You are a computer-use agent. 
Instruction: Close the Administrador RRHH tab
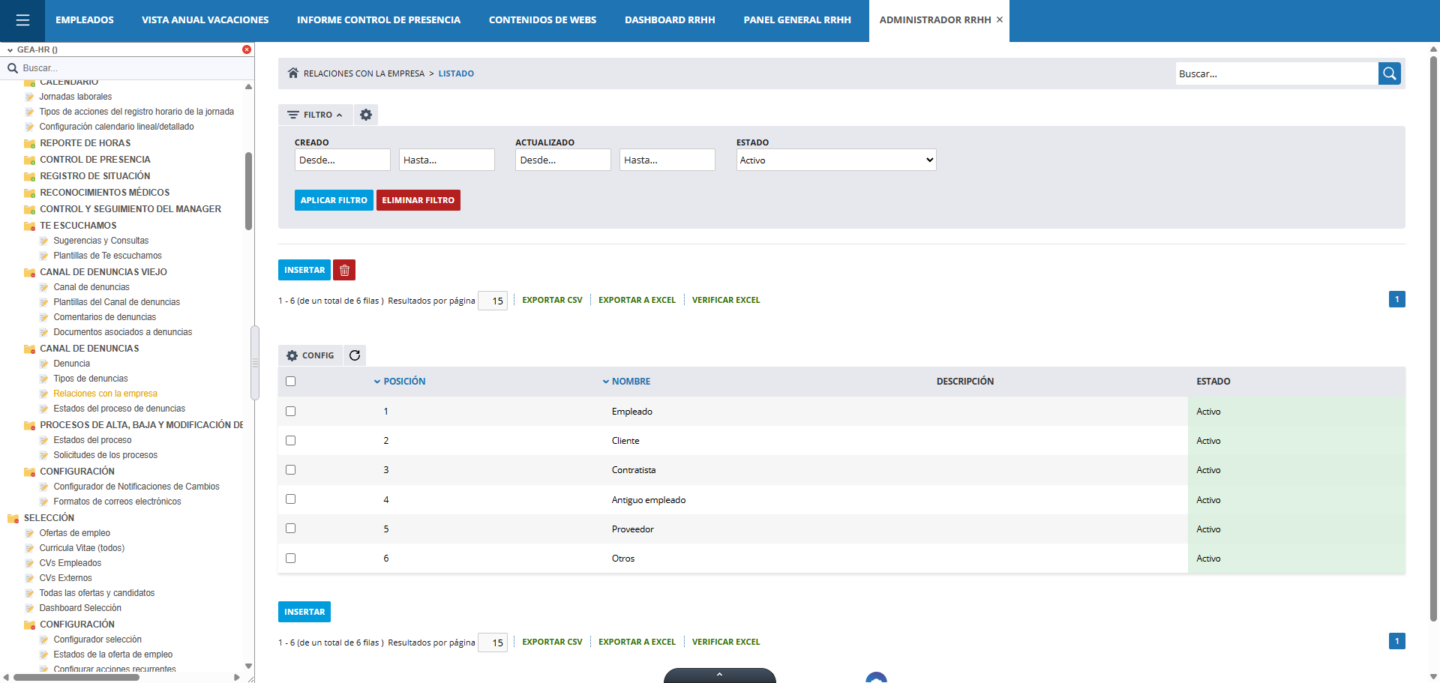point(999,20)
